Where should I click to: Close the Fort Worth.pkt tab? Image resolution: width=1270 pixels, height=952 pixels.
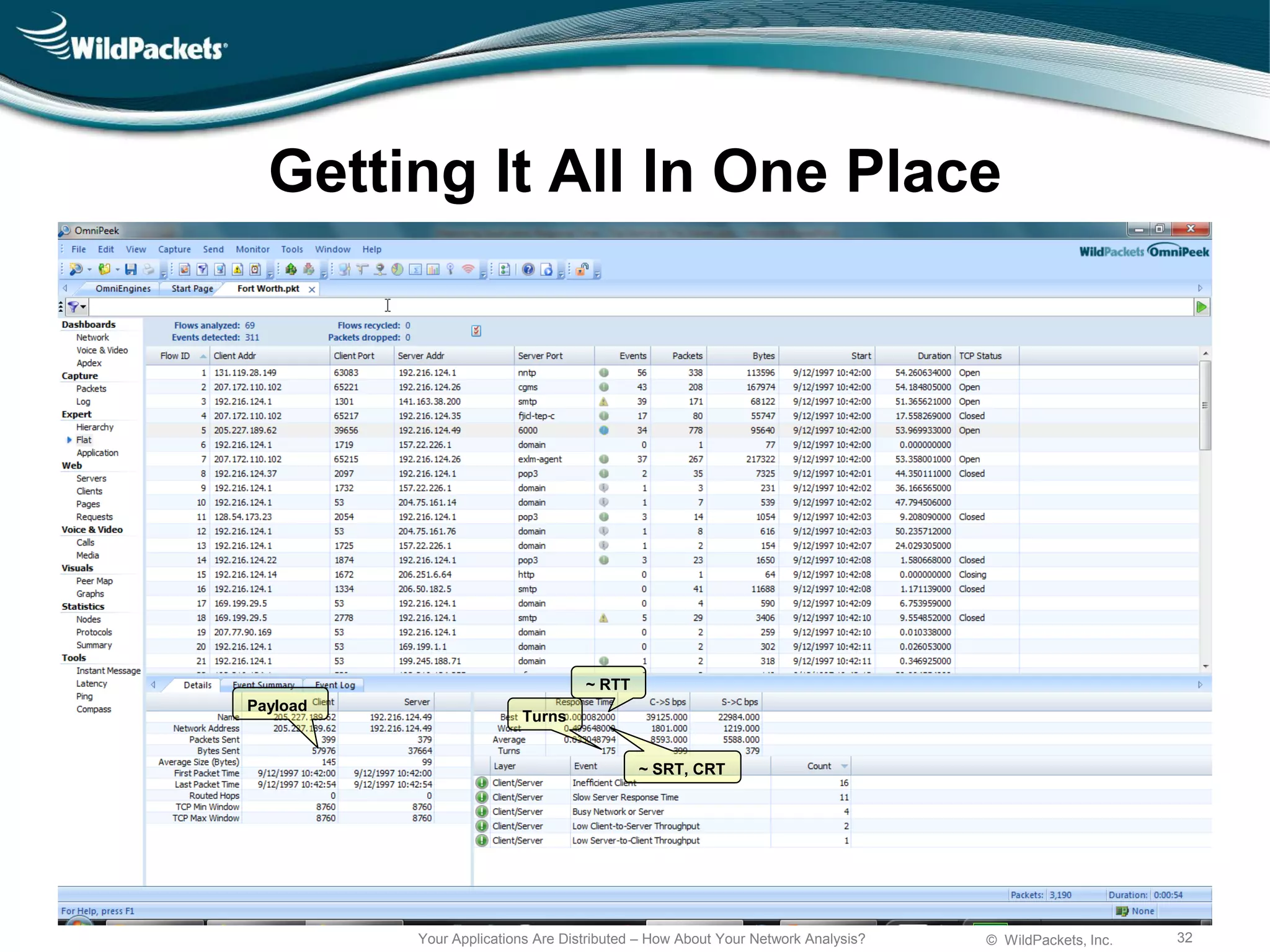(312, 289)
